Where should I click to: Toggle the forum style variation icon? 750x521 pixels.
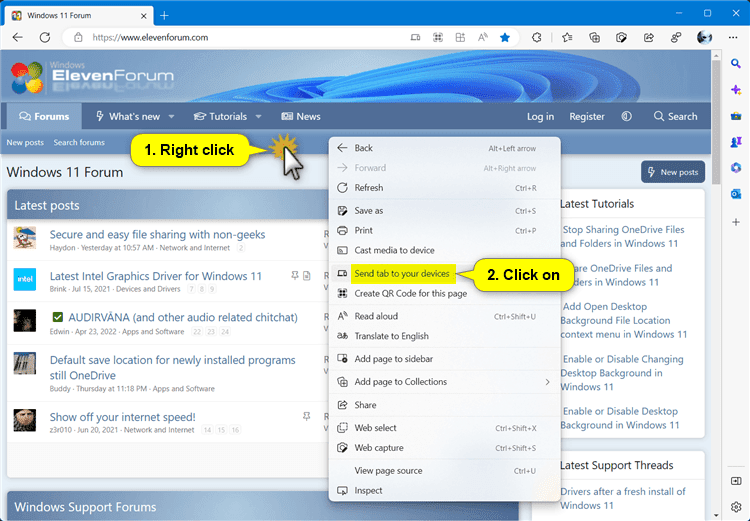[x=626, y=116]
